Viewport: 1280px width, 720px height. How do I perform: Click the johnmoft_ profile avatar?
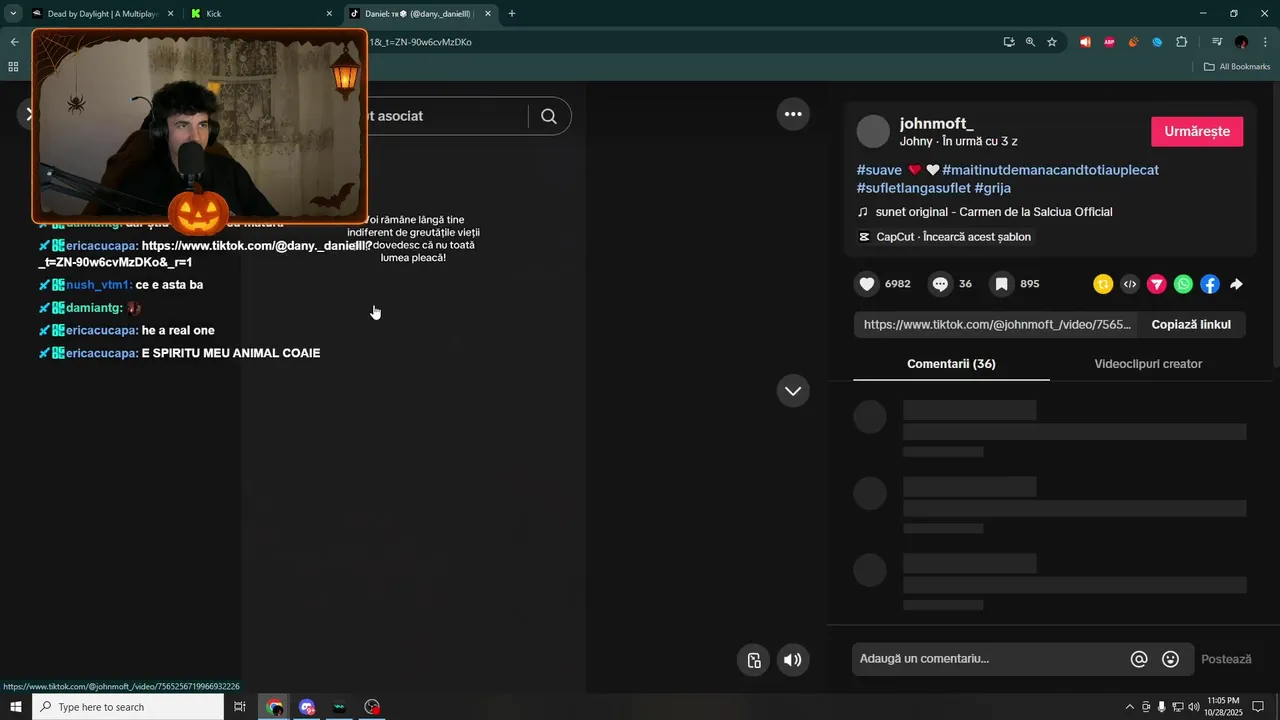point(873,131)
